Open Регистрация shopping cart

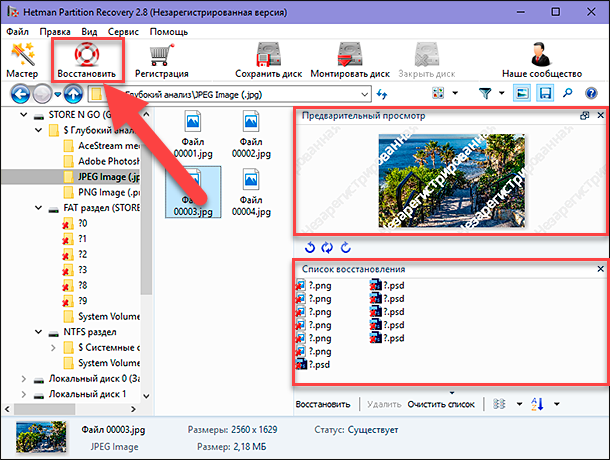click(161, 60)
